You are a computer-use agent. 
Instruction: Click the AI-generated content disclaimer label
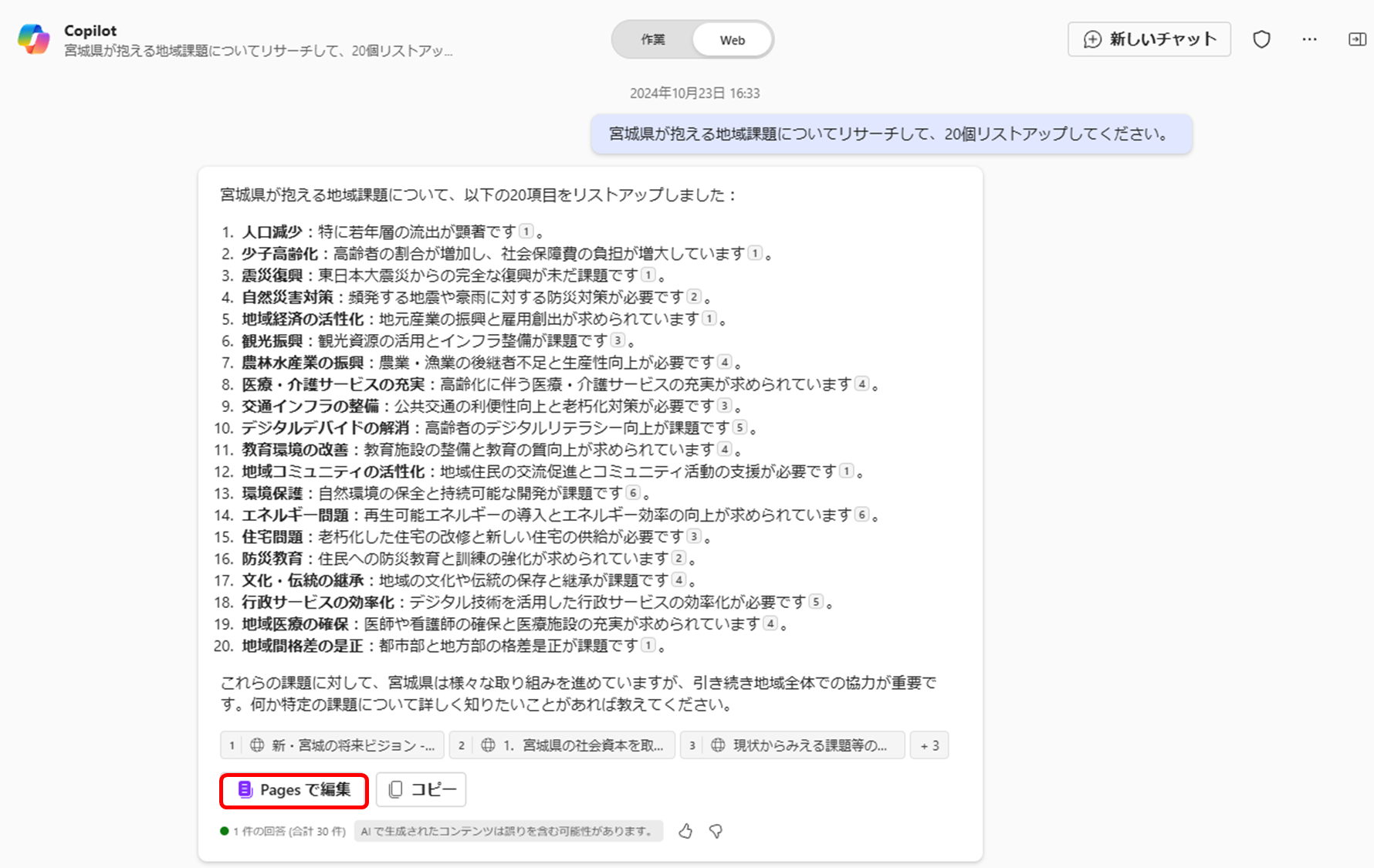[508, 831]
